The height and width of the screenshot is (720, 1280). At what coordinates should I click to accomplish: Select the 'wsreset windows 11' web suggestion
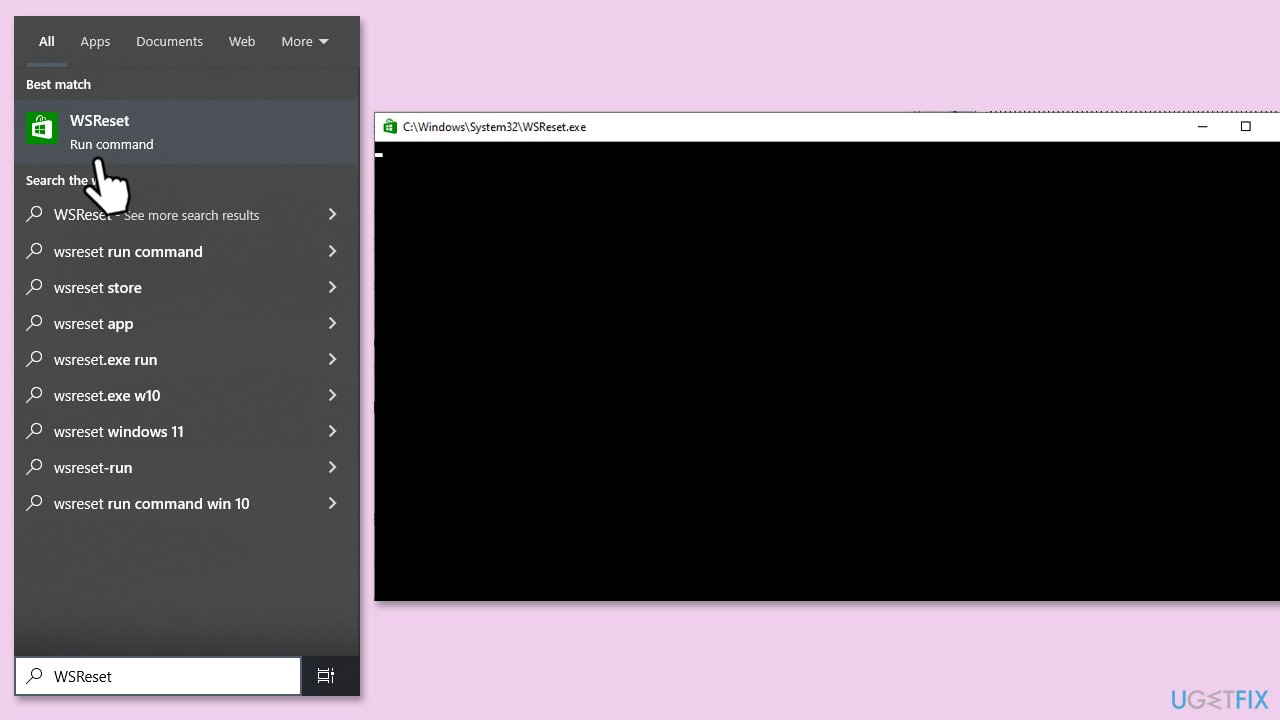pos(186,431)
